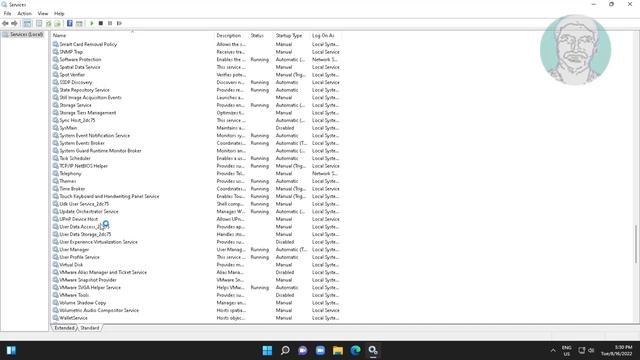
Task: Click the Restart Service toolbar icon
Action: [x=119, y=24]
